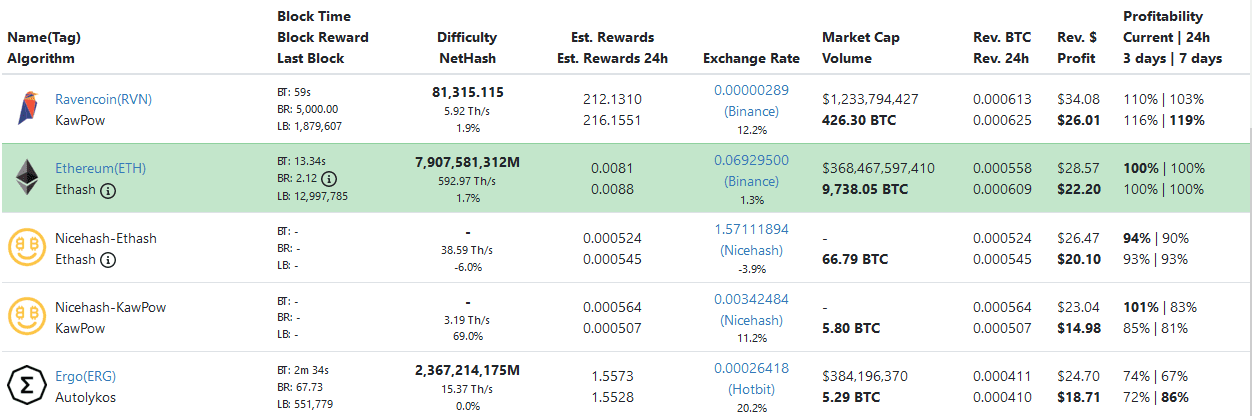Image resolution: width=1252 pixels, height=416 pixels.
Task: Click the Ravencoin bird logo icon
Action: (x=27, y=108)
